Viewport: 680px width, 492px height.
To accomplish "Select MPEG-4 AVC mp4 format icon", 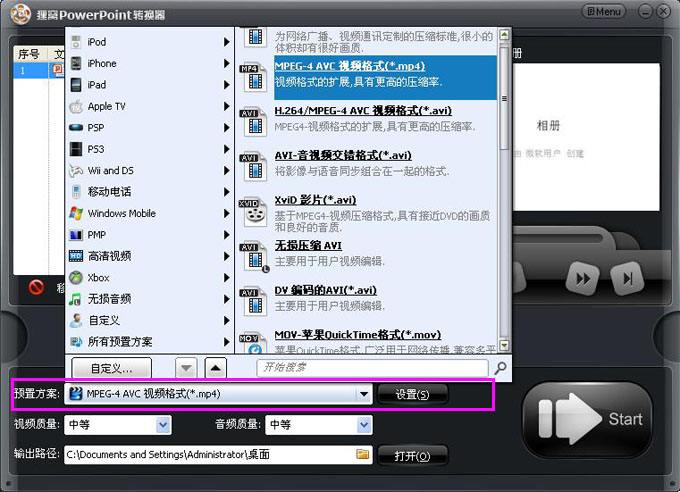I will click(x=253, y=72).
